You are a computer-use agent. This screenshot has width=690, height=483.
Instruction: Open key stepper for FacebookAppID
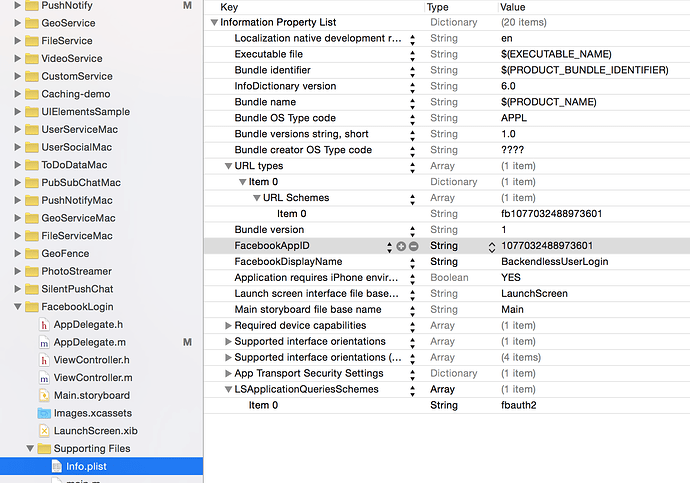[x=389, y=247]
